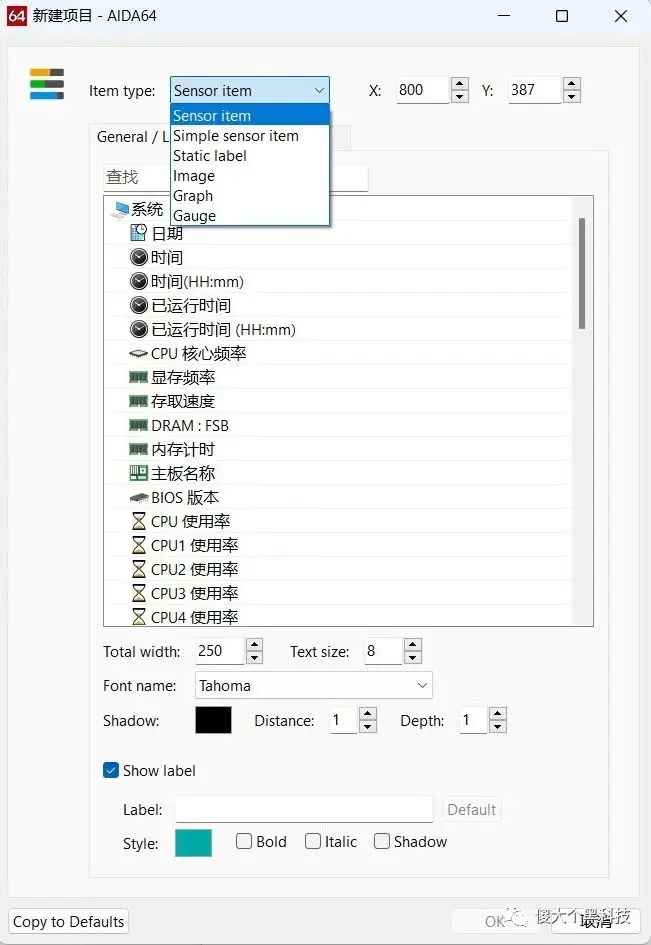Choose Graph item type
This screenshot has height=945, width=651.
pos(250,195)
